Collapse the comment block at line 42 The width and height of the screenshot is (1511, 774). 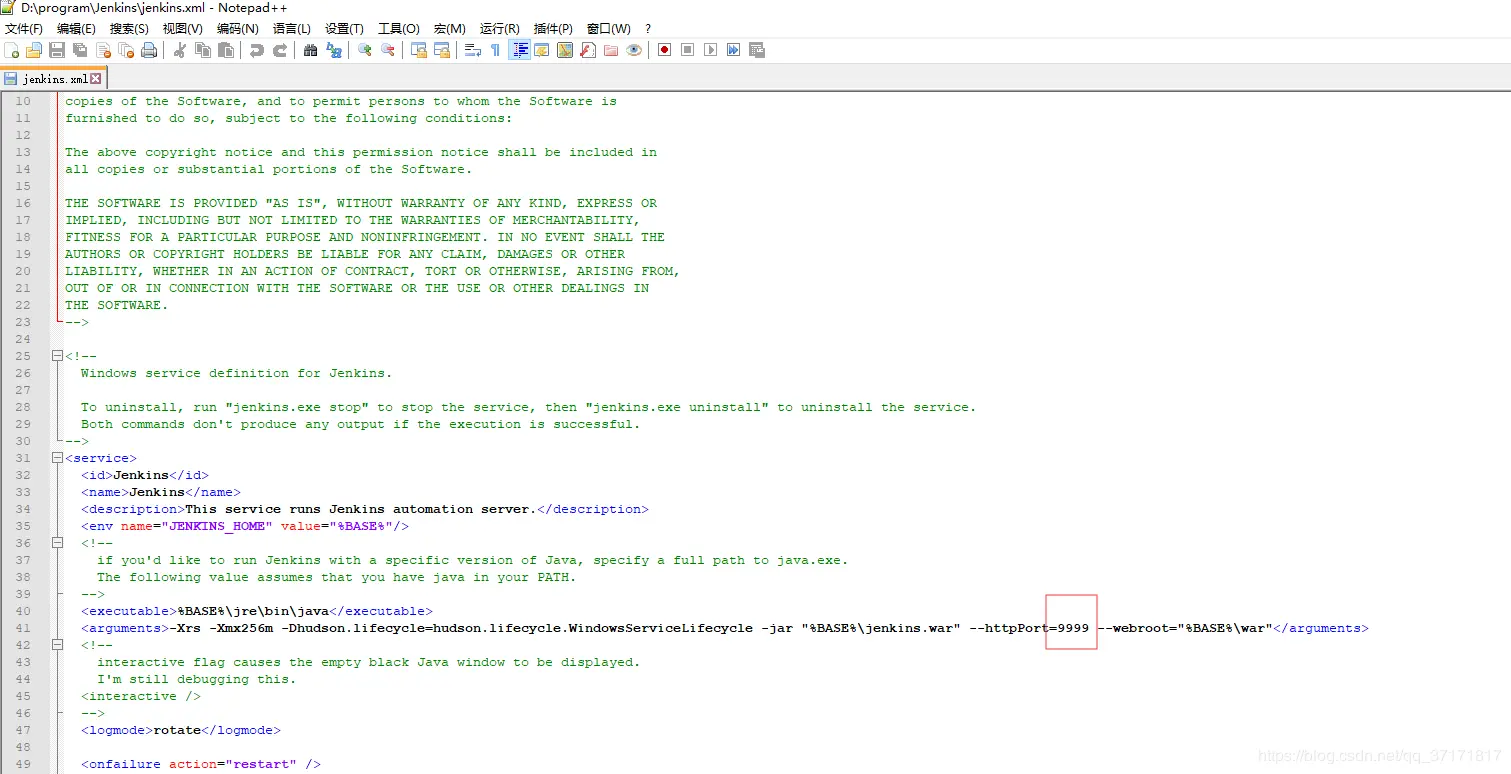click(x=56, y=645)
